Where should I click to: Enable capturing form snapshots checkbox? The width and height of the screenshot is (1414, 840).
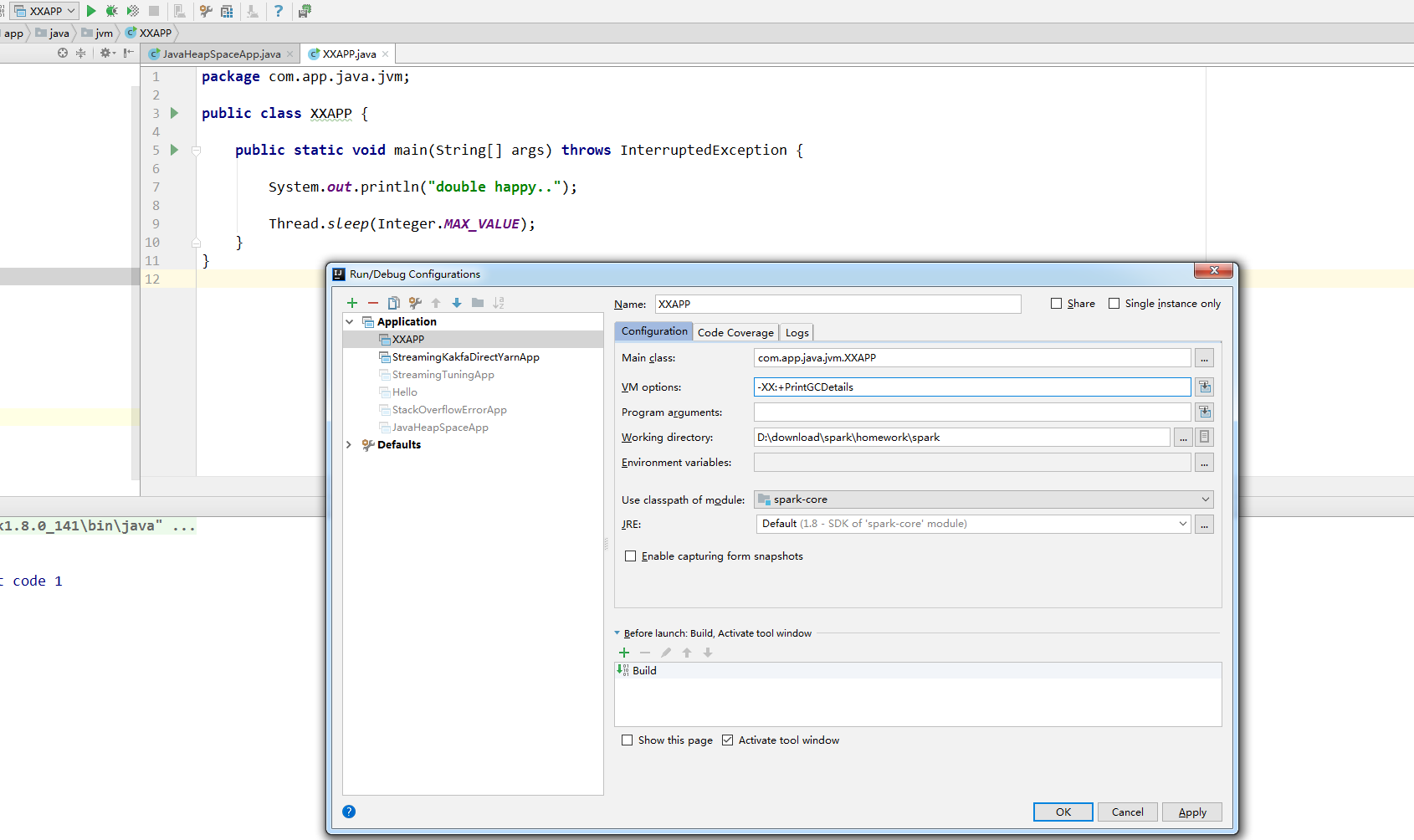(x=631, y=556)
